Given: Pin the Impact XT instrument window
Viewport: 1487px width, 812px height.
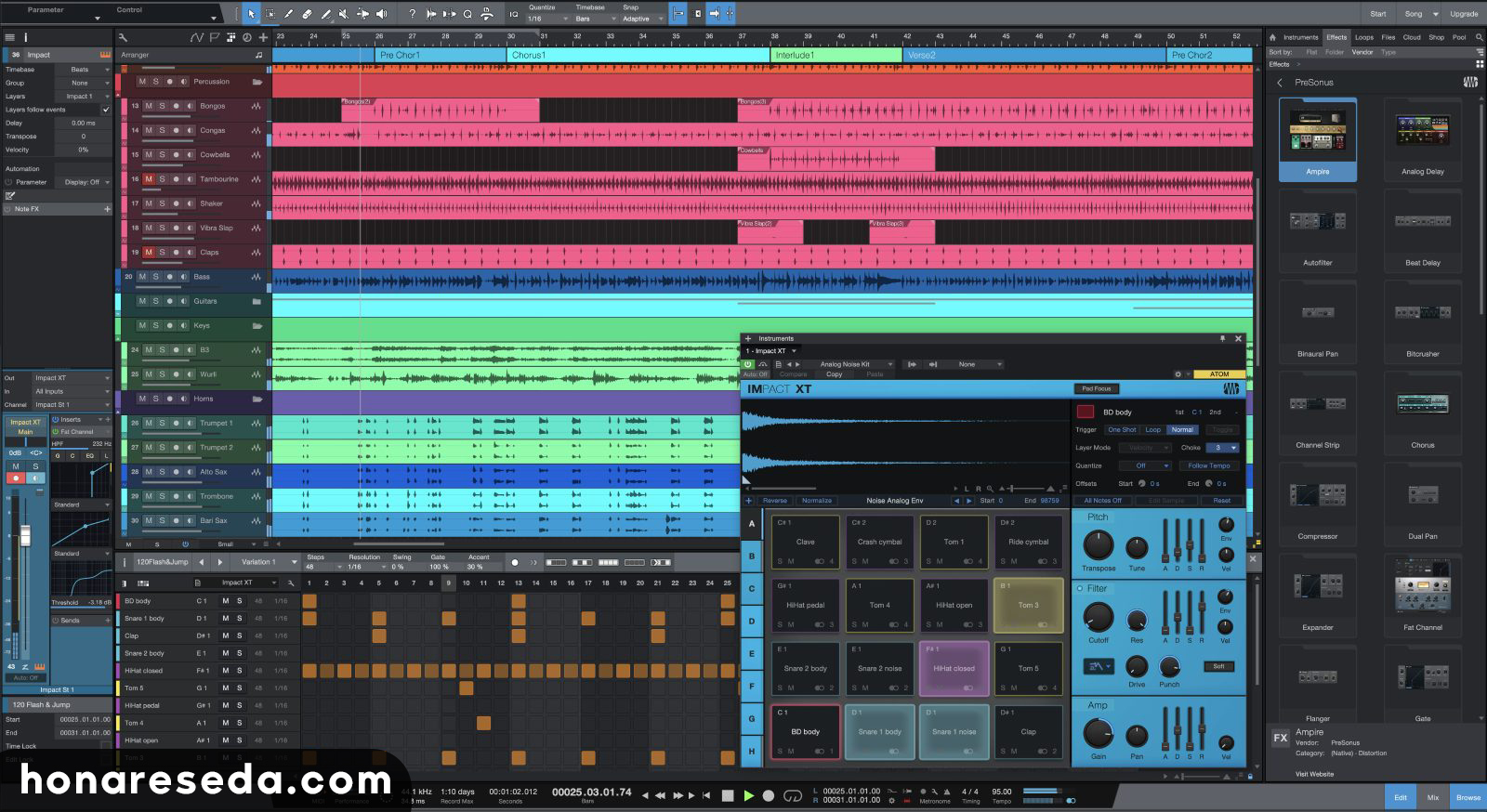Looking at the screenshot, I should pos(1222,338).
